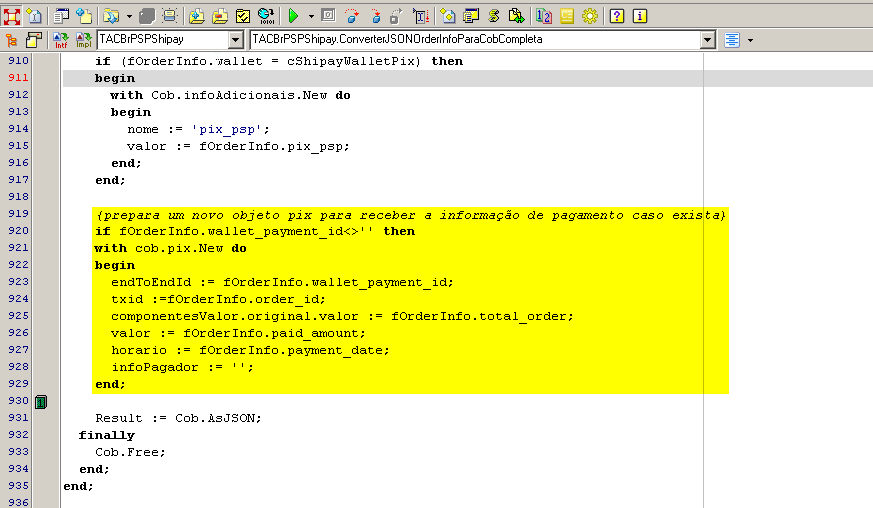Click the new unit document icon
873x508 pixels.
tap(35, 16)
